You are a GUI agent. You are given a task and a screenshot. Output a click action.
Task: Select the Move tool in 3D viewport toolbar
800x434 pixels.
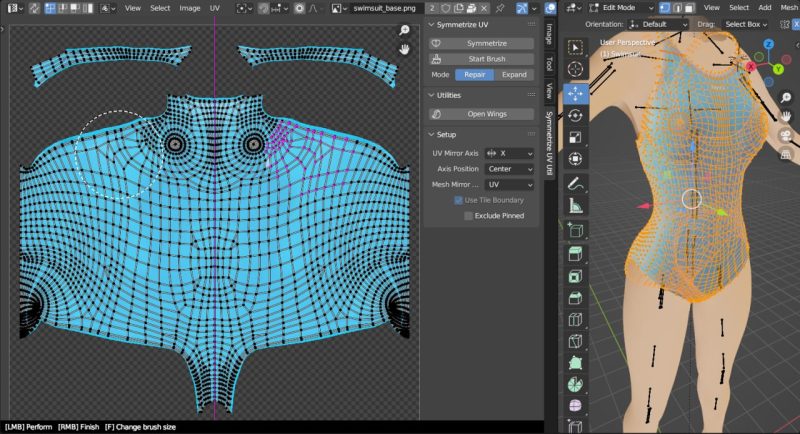click(x=576, y=93)
